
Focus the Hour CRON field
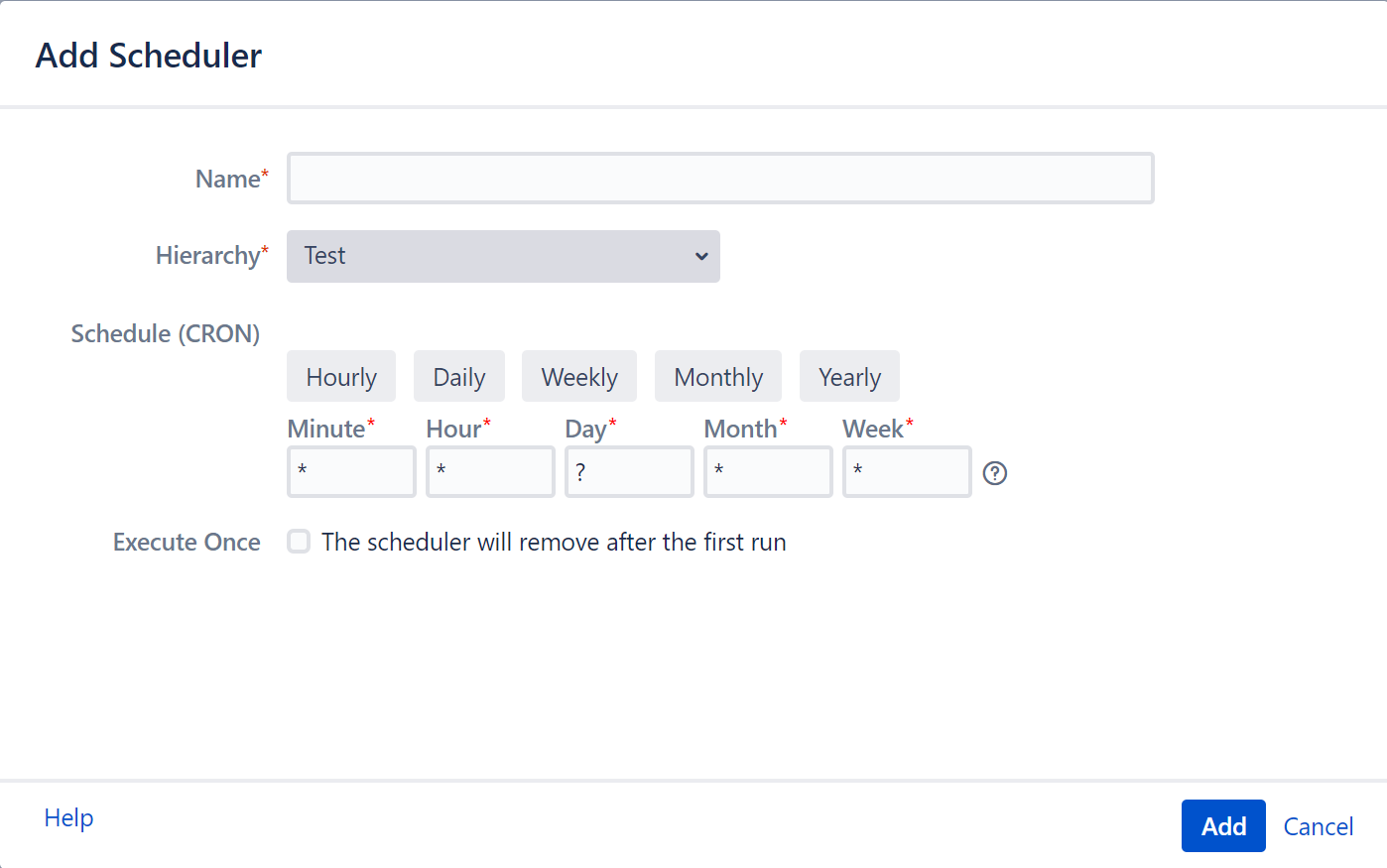point(490,472)
